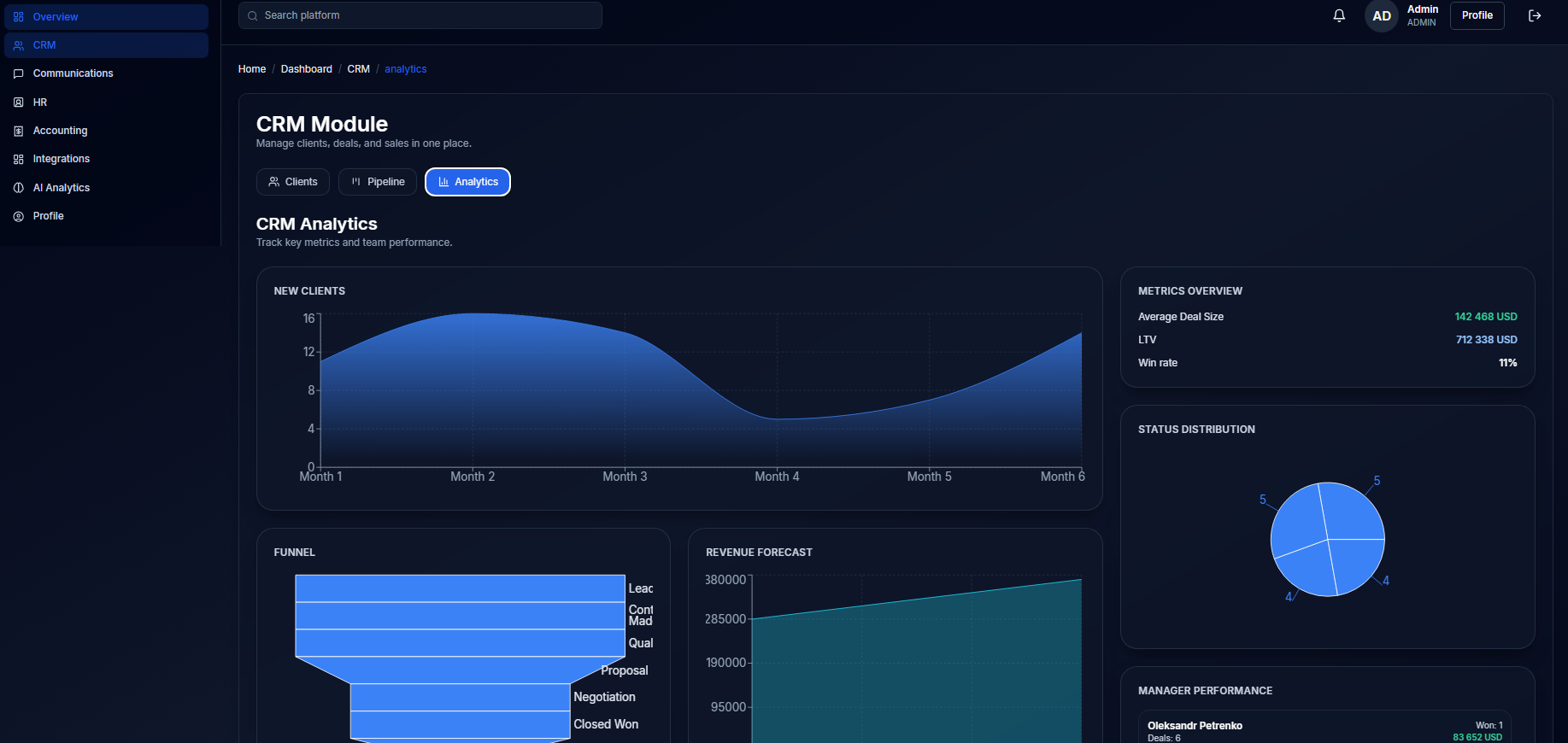1568x743 pixels.
Task: Go to Home breadcrumb
Action: tap(252, 69)
